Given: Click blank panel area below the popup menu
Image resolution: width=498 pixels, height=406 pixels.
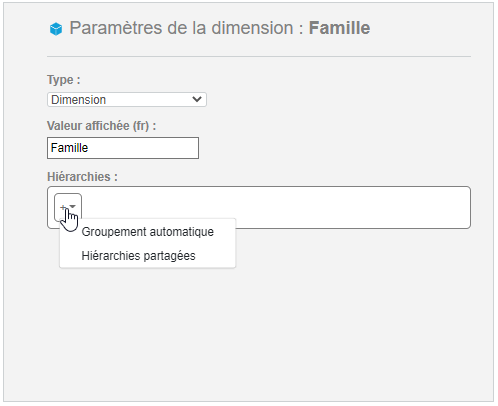Looking at the screenshot, I should point(247,333).
